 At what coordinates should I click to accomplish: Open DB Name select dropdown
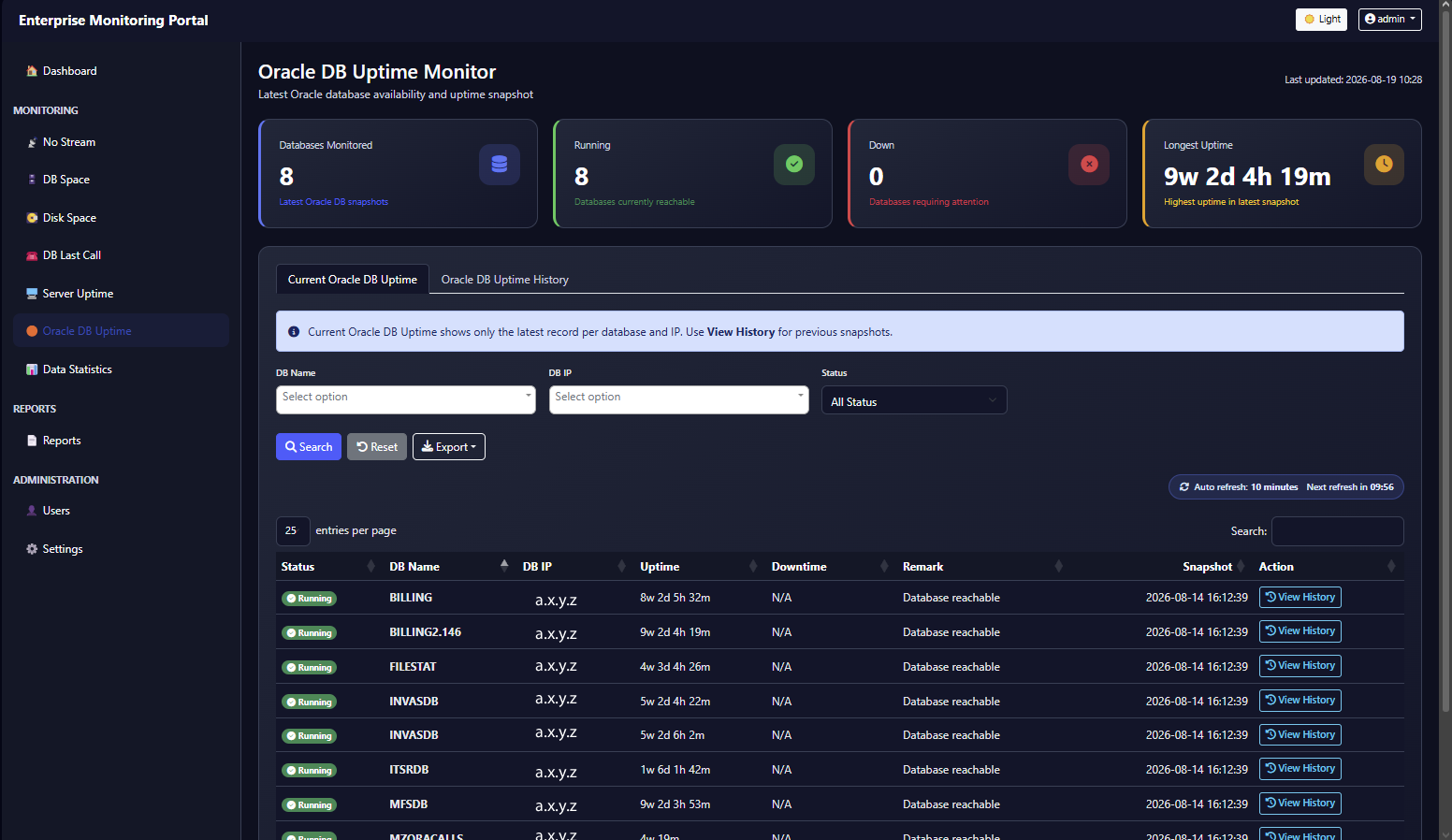coord(406,399)
